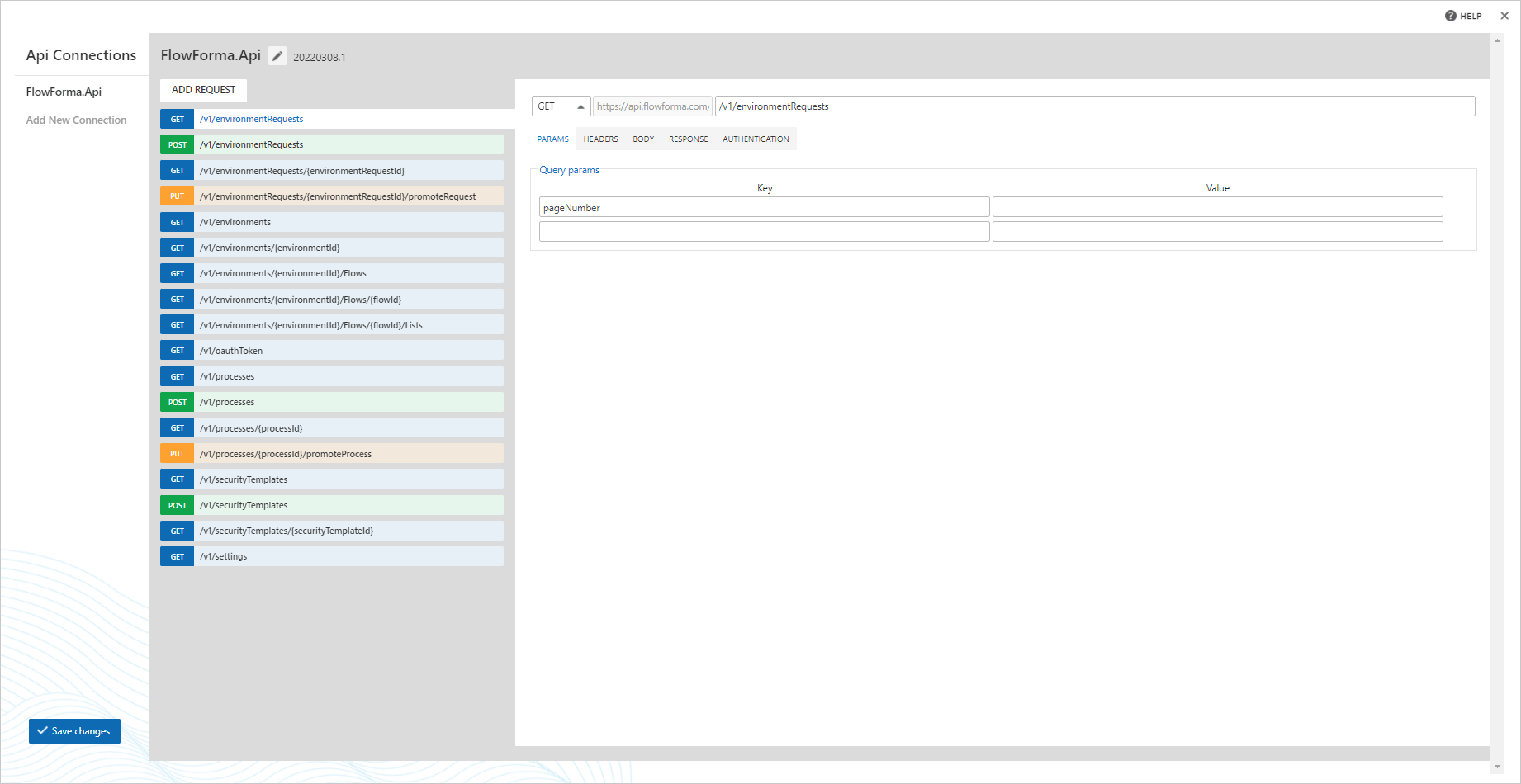Click the GET badge for /v1/settings

[x=177, y=557]
